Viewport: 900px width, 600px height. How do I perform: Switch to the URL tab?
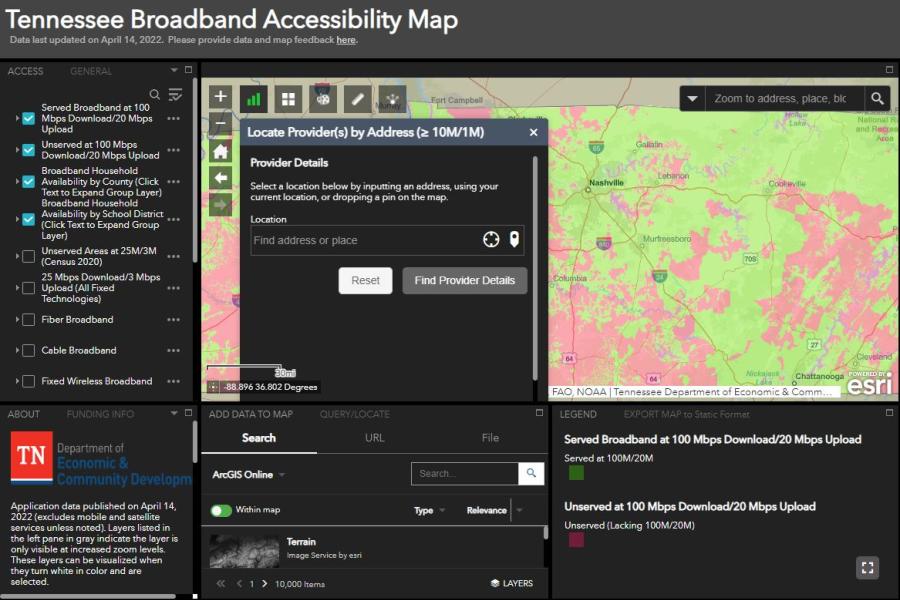pyautogui.click(x=374, y=438)
